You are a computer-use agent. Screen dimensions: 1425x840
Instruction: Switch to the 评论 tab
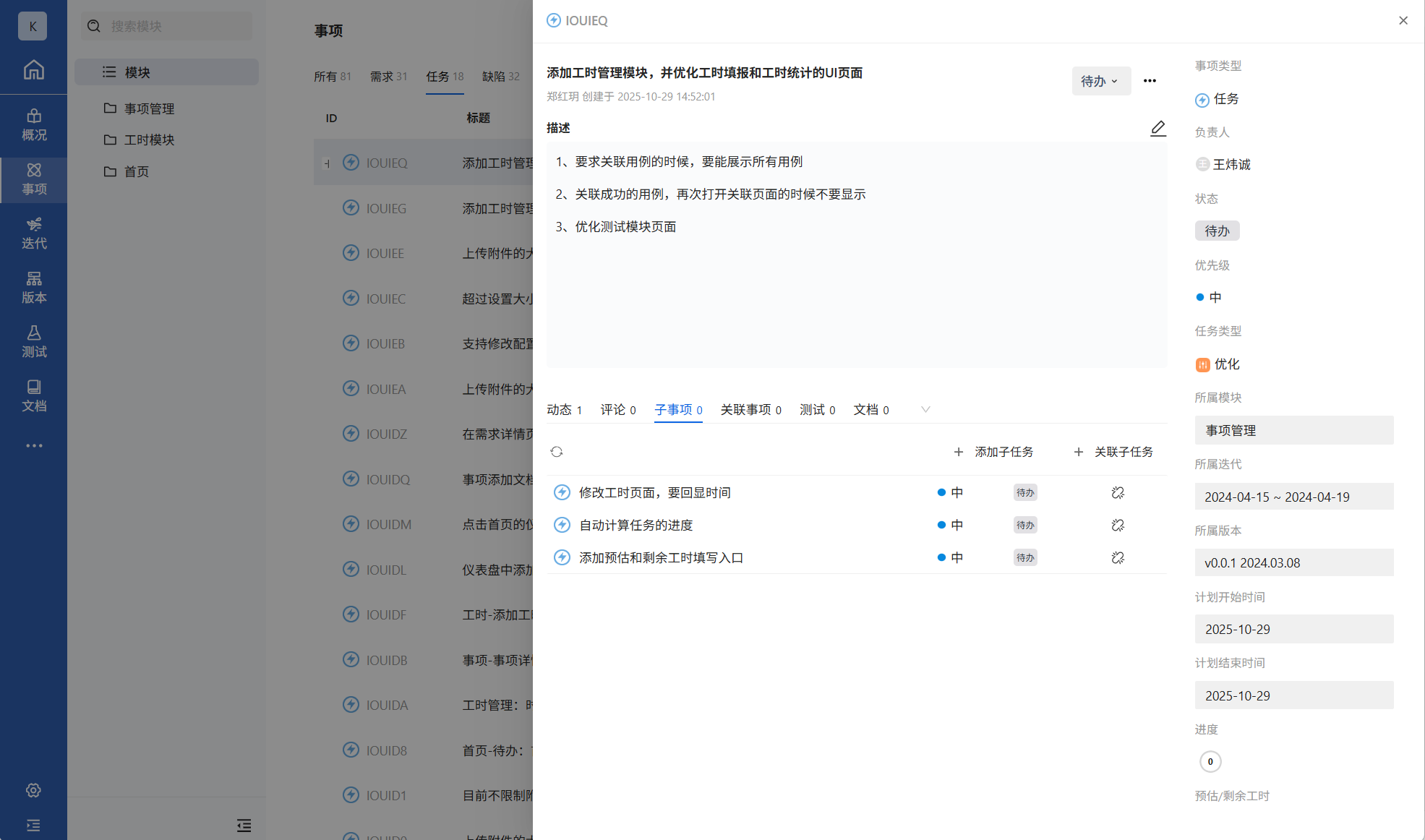[617, 410]
